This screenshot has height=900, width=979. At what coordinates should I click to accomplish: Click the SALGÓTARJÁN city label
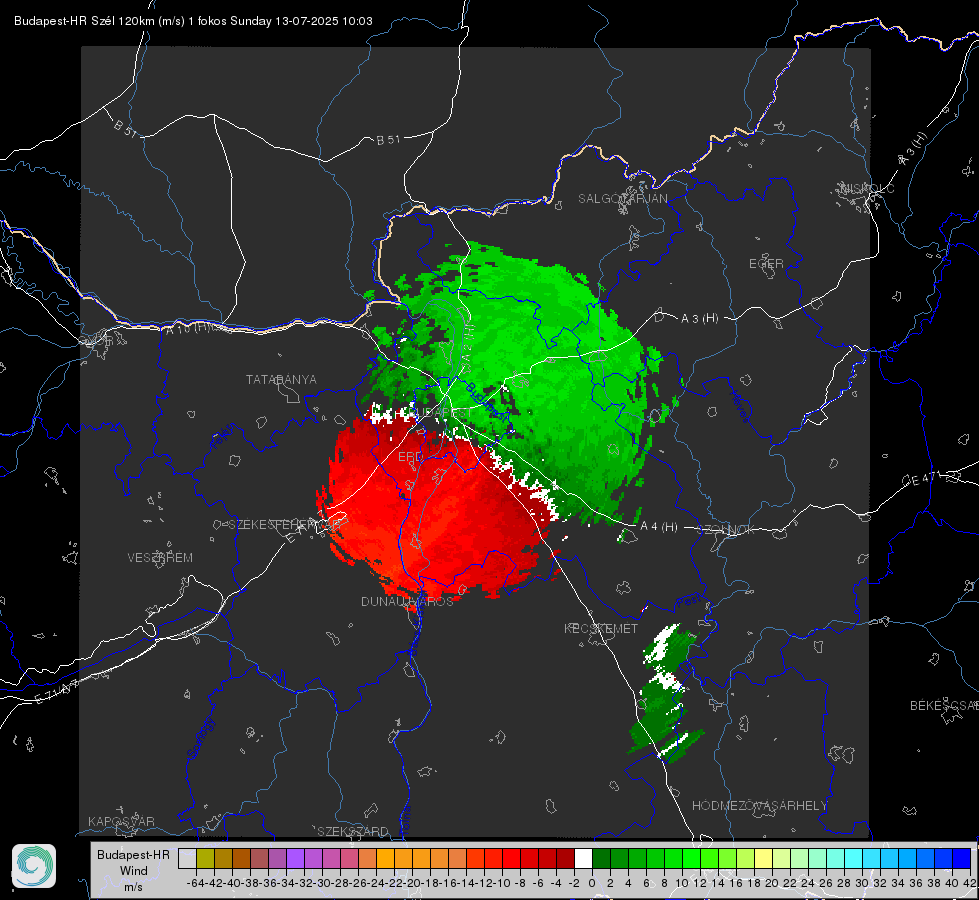(x=622, y=199)
